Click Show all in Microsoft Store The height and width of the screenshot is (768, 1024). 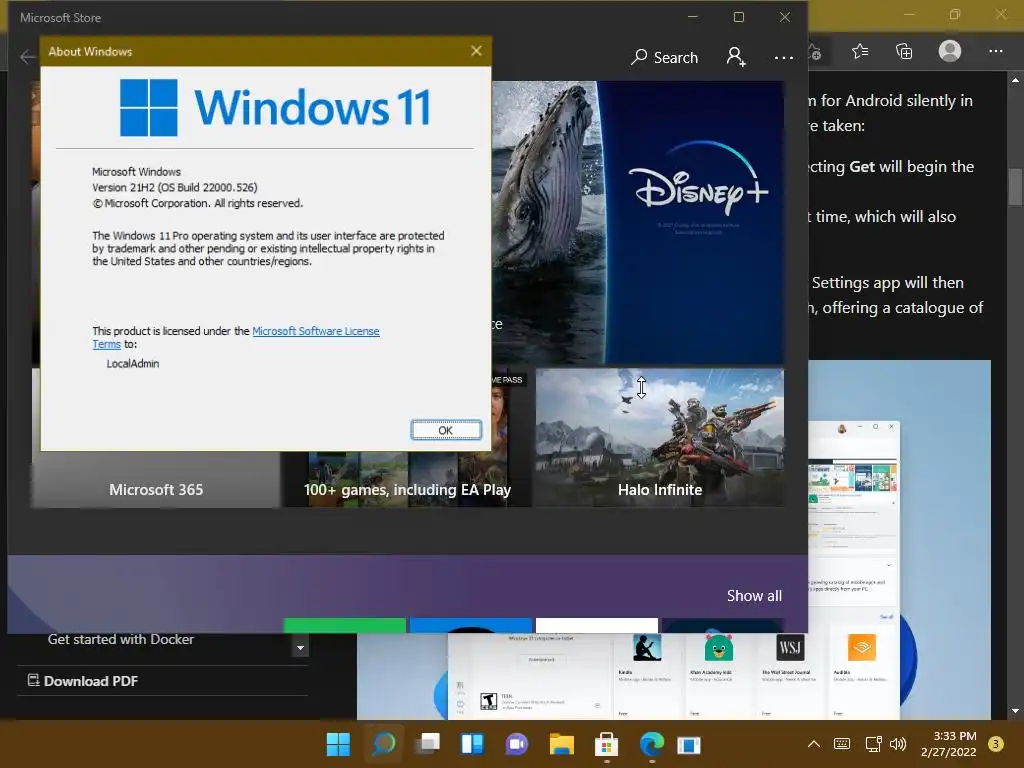click(x=754, y=596)
